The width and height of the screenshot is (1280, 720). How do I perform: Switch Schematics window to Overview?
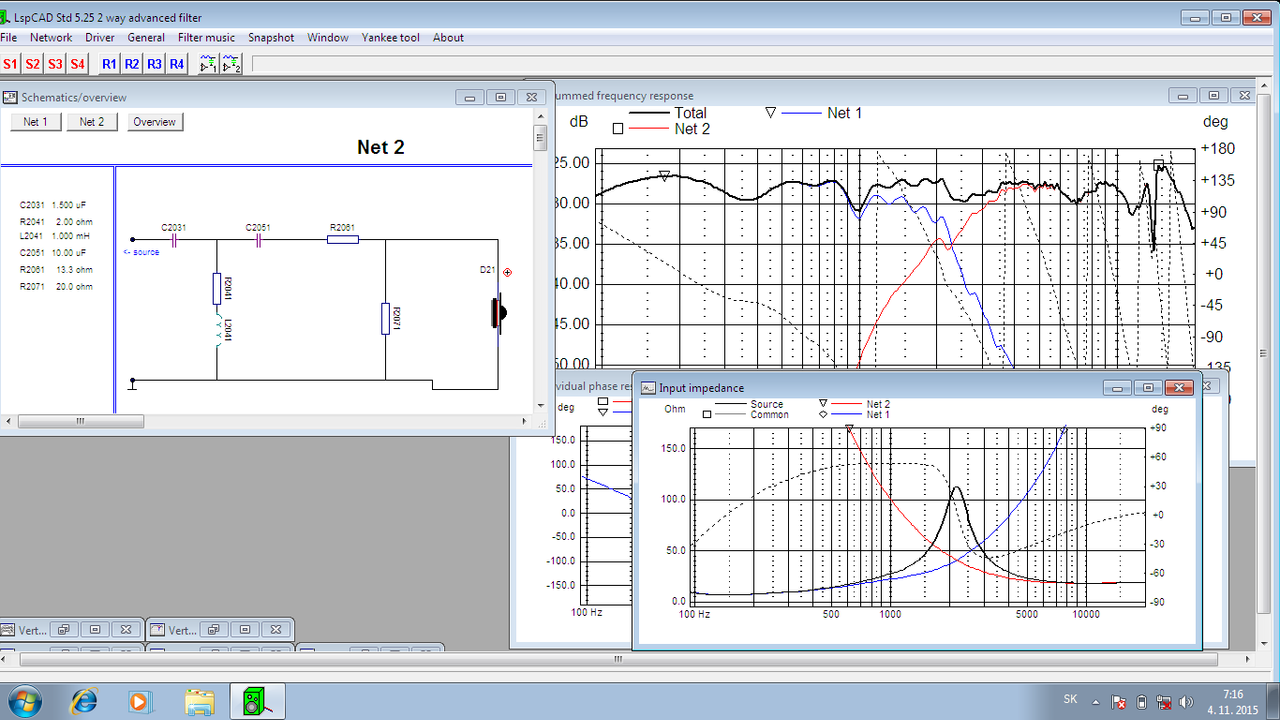click(x=155, y=122)
